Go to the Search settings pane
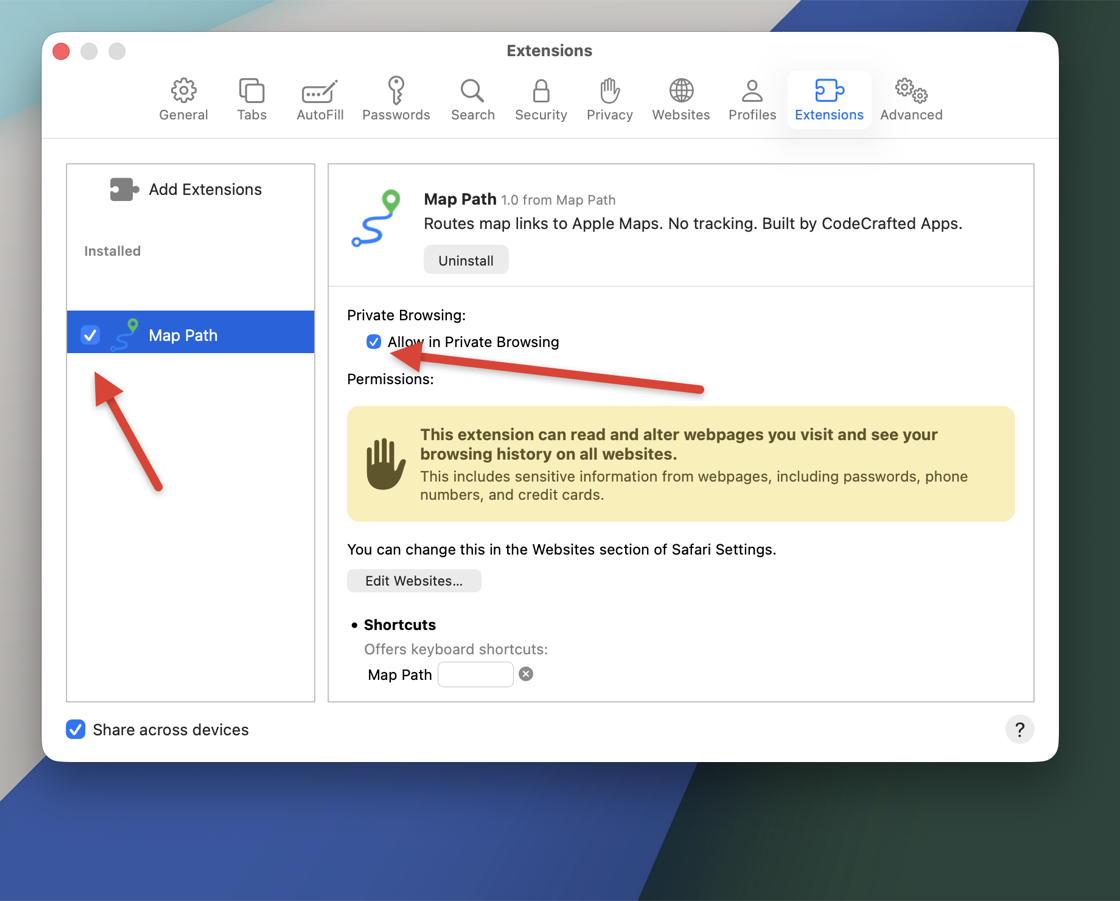This screenshot has height=901, width=1120. point(472,100)
